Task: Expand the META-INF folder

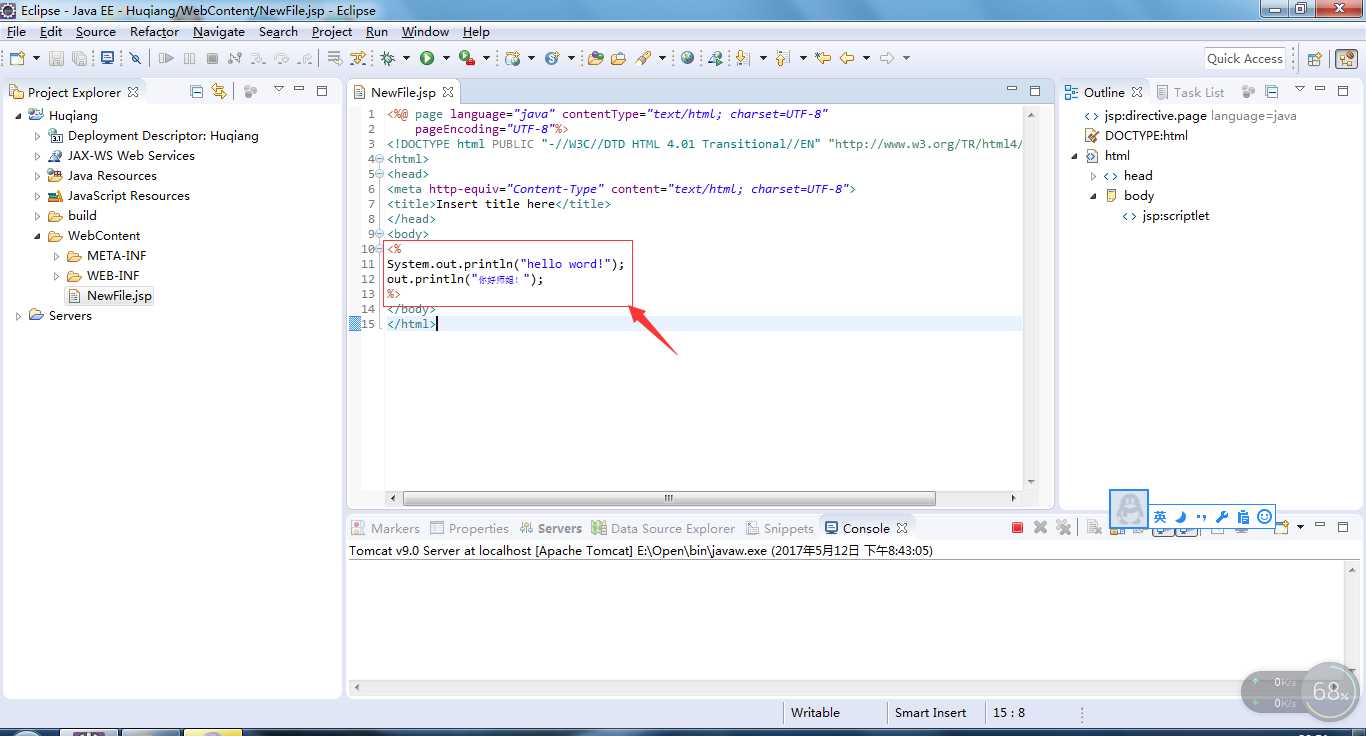Action: [57, 256]
